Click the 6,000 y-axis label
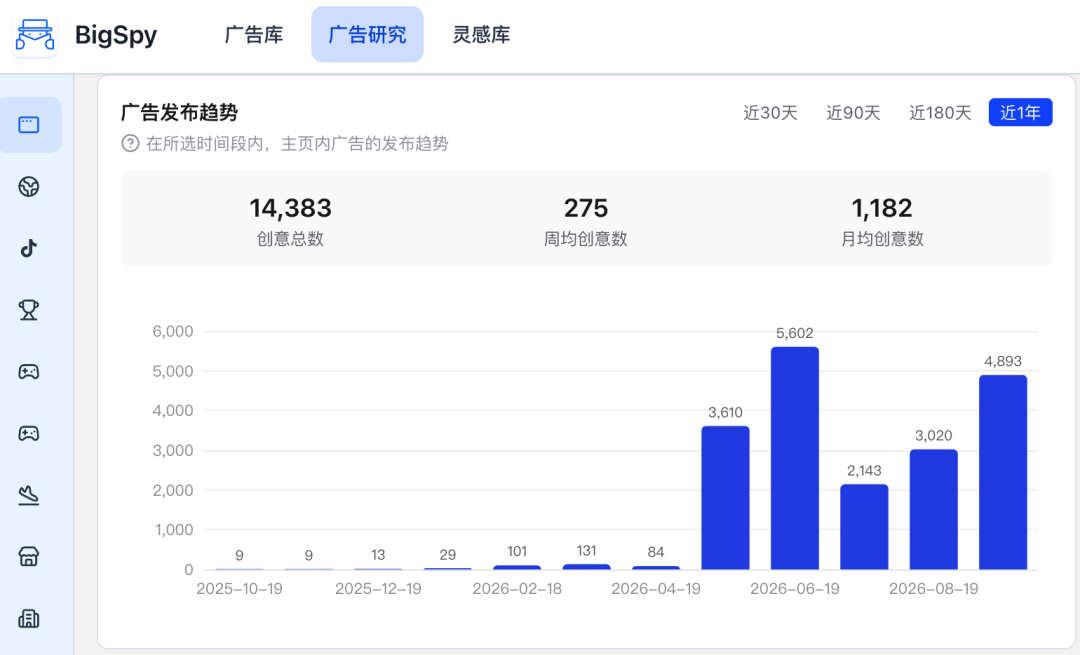Screen dimensions: 1080x655 (173, 331)
